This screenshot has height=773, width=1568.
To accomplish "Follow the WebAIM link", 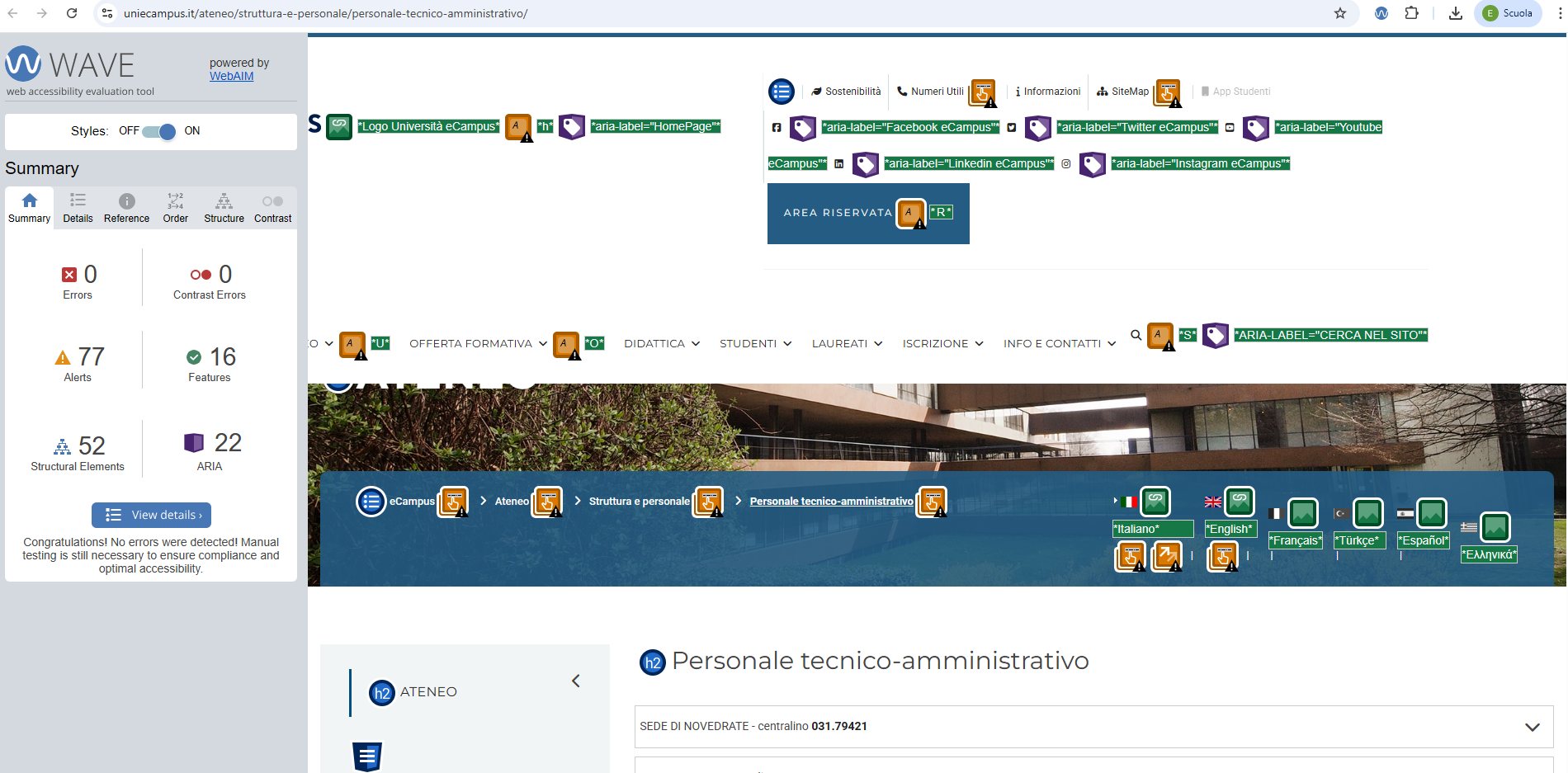I will pyautogui.click(x=231, y=76).
